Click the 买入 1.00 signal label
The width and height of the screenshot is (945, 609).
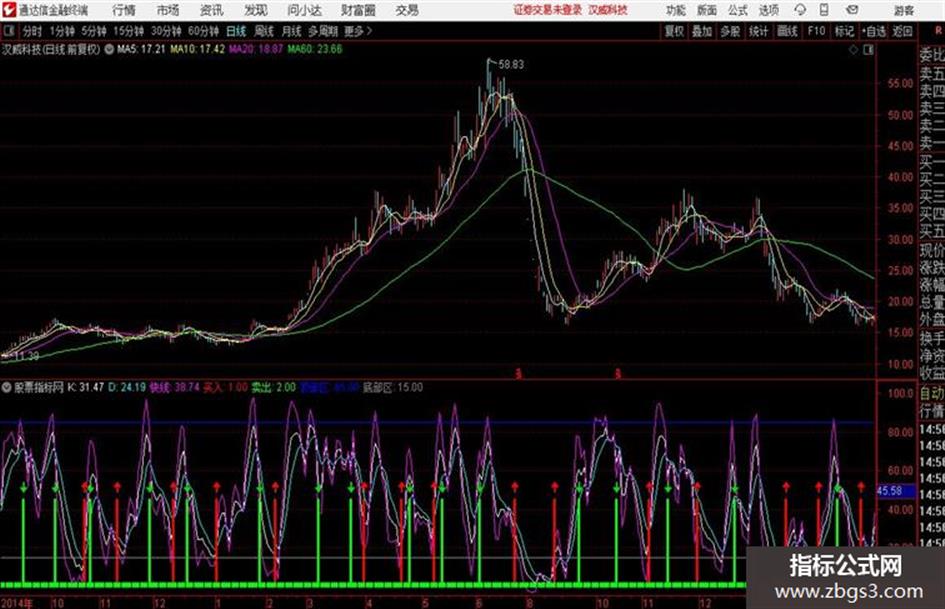(x=225, y=387)
